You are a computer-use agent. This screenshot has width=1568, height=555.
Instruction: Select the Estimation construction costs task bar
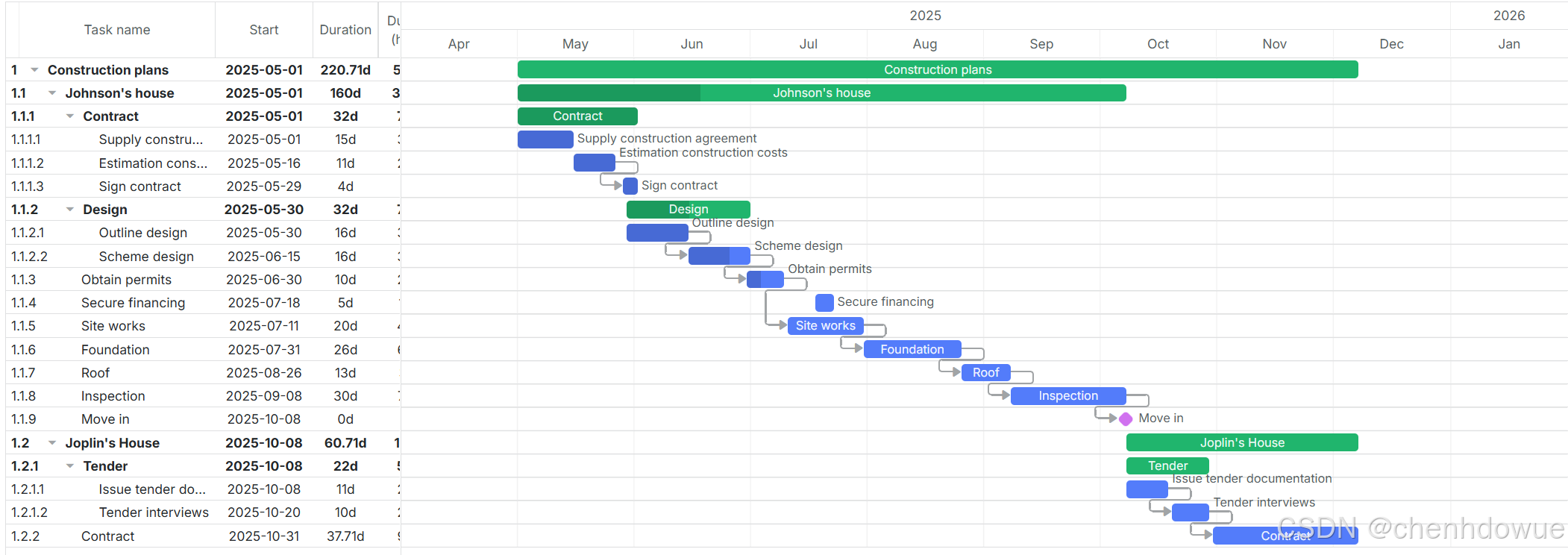[595, 163]
